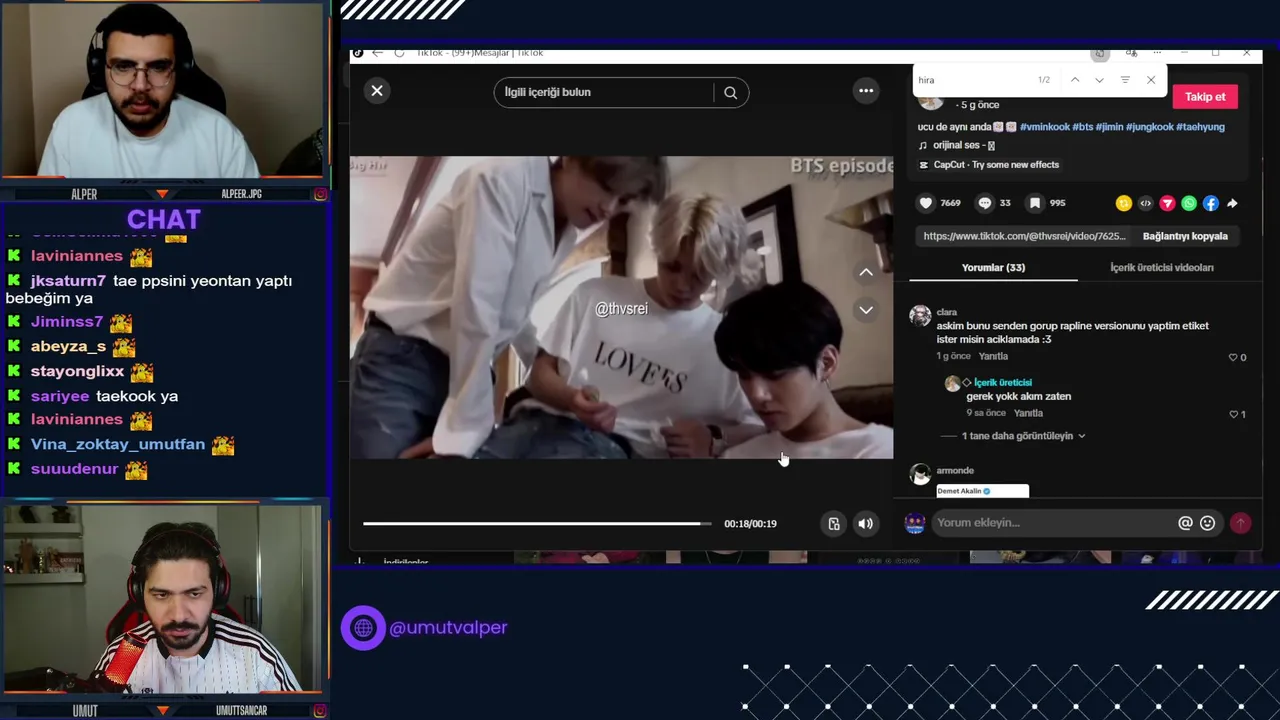This screenshot has height=720, width=1280.
Task: Click CapCut Try some new effects
Action: 988,165
